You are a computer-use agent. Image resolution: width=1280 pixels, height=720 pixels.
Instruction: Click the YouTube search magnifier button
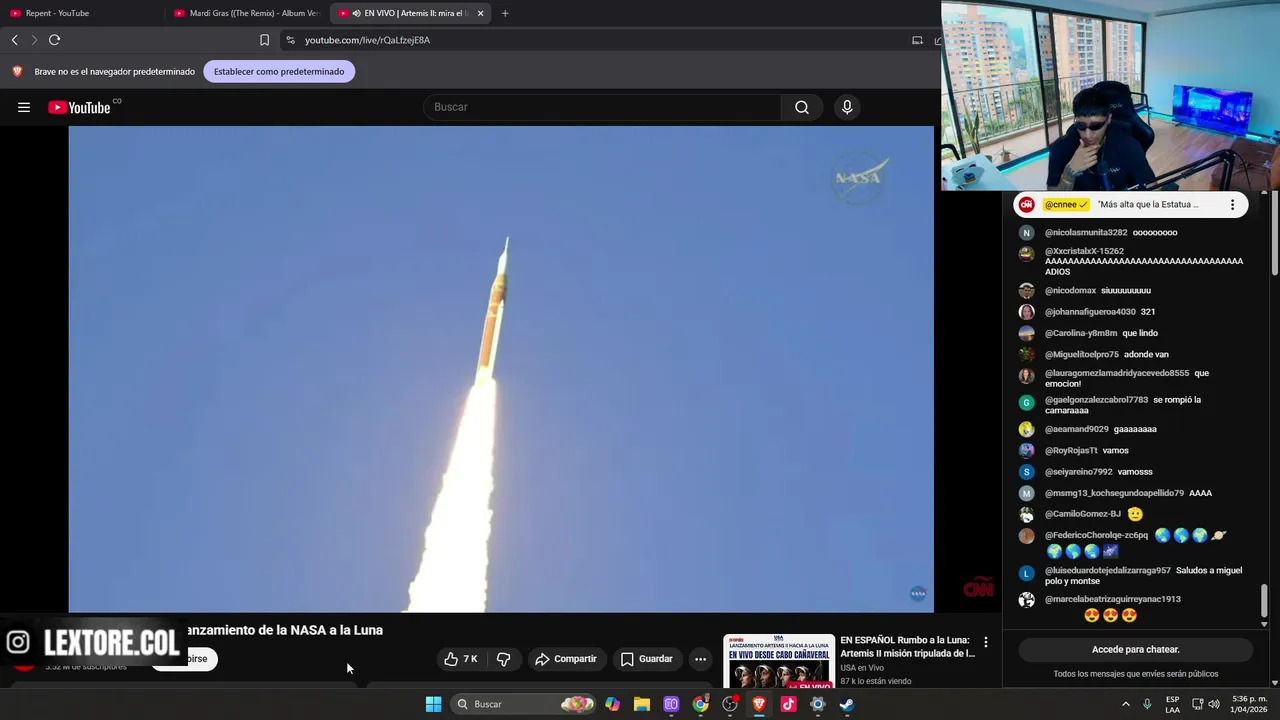point(802,107)
